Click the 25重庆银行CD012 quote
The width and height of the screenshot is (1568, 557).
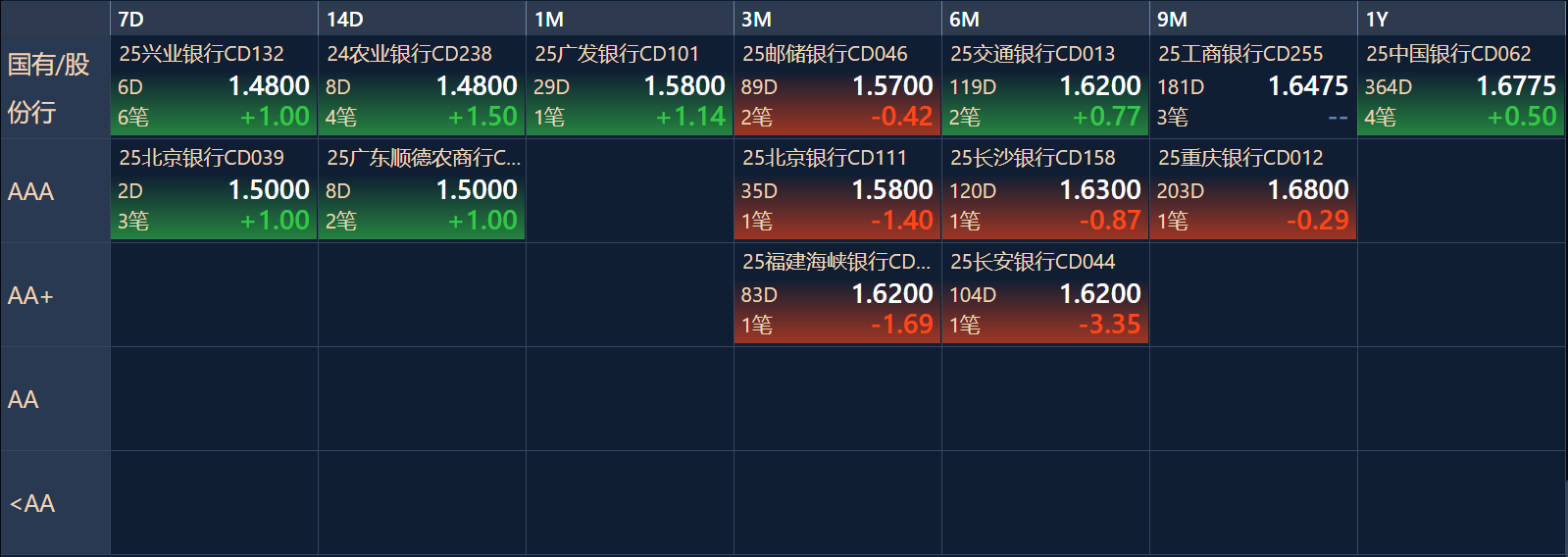click(1253, 190)
